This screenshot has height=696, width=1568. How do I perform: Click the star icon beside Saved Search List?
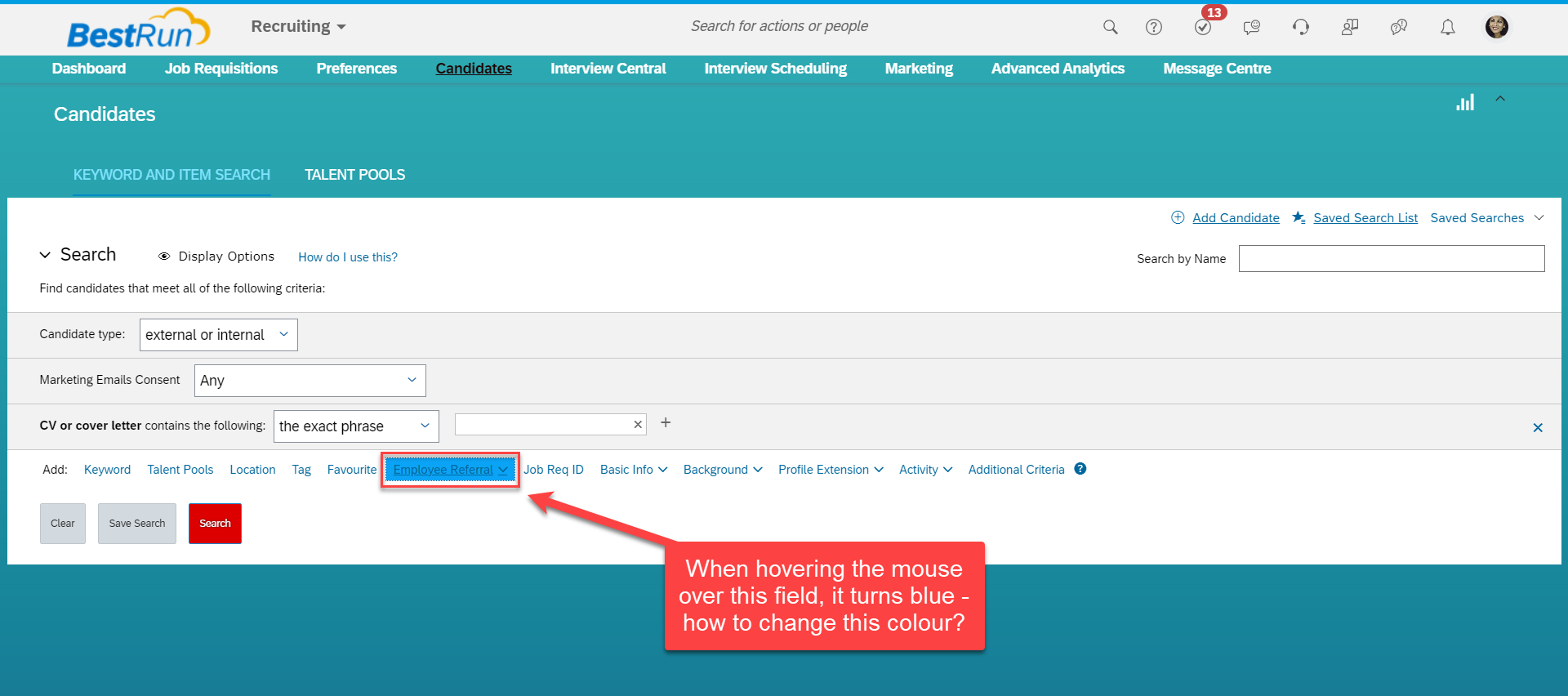tap(1298, 217)
